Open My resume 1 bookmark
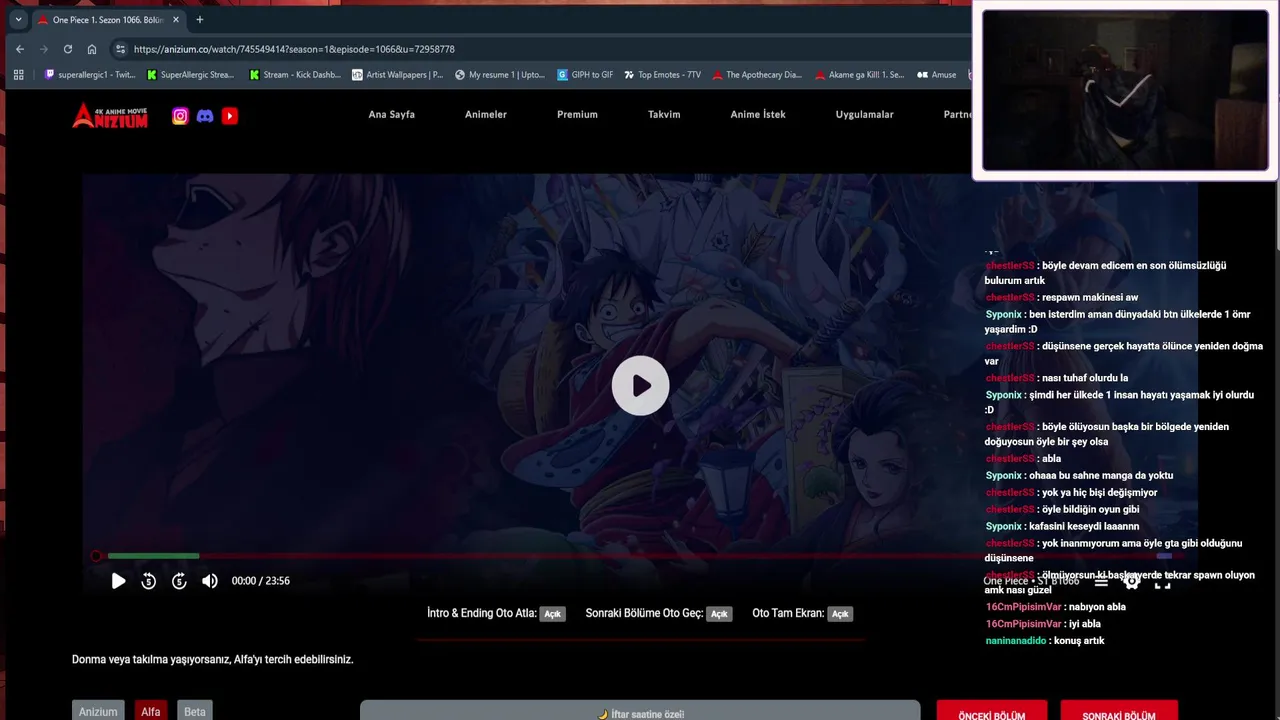1280x720 pixels. pyautogui.click(x=500, y=75)
